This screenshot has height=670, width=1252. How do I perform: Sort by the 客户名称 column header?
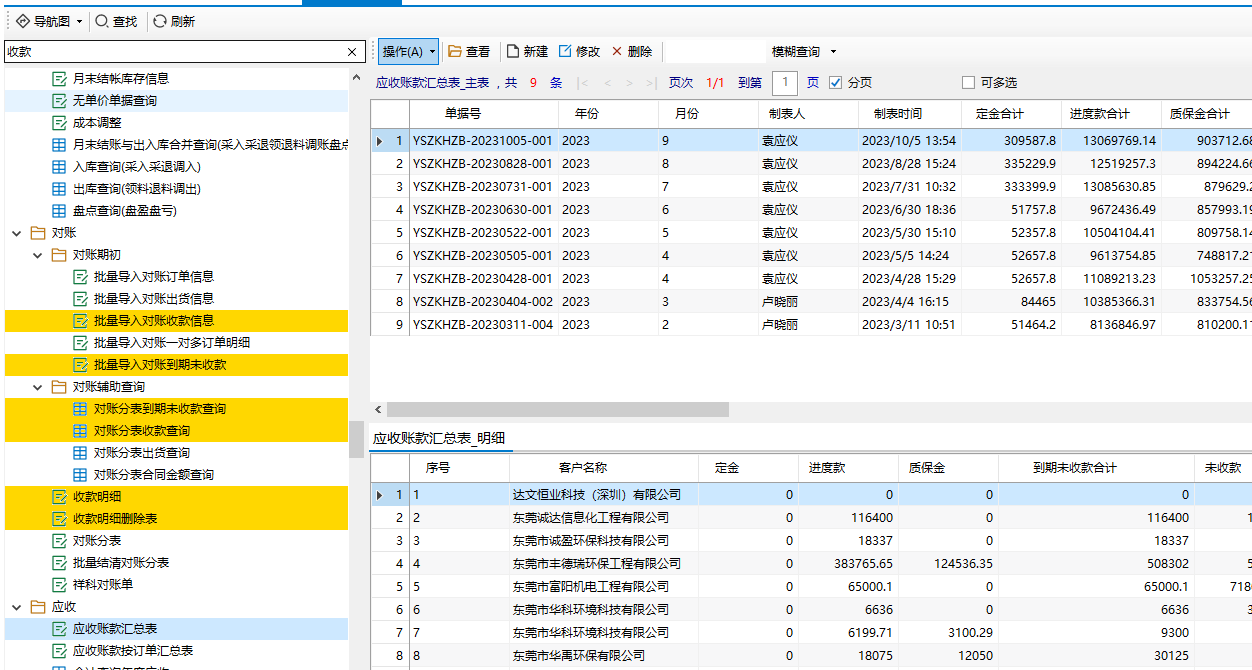pos(604,468)
